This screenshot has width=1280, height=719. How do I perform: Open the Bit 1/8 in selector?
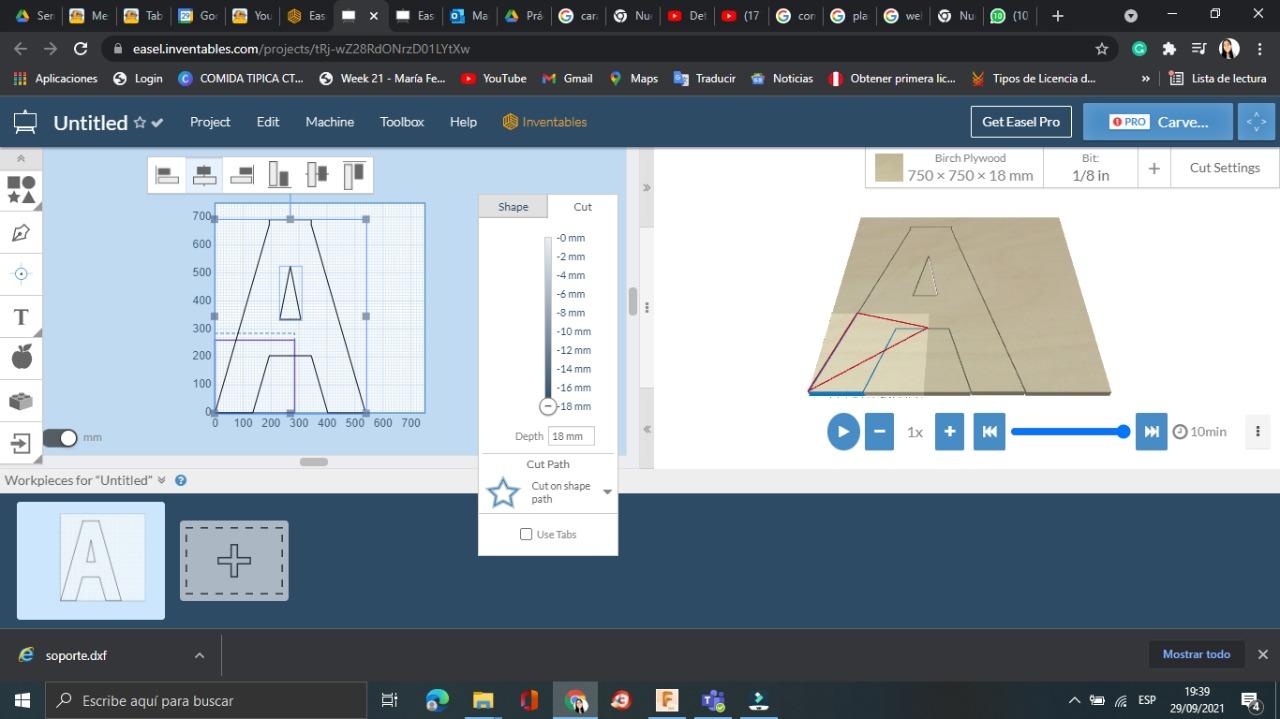point(1090,168)
